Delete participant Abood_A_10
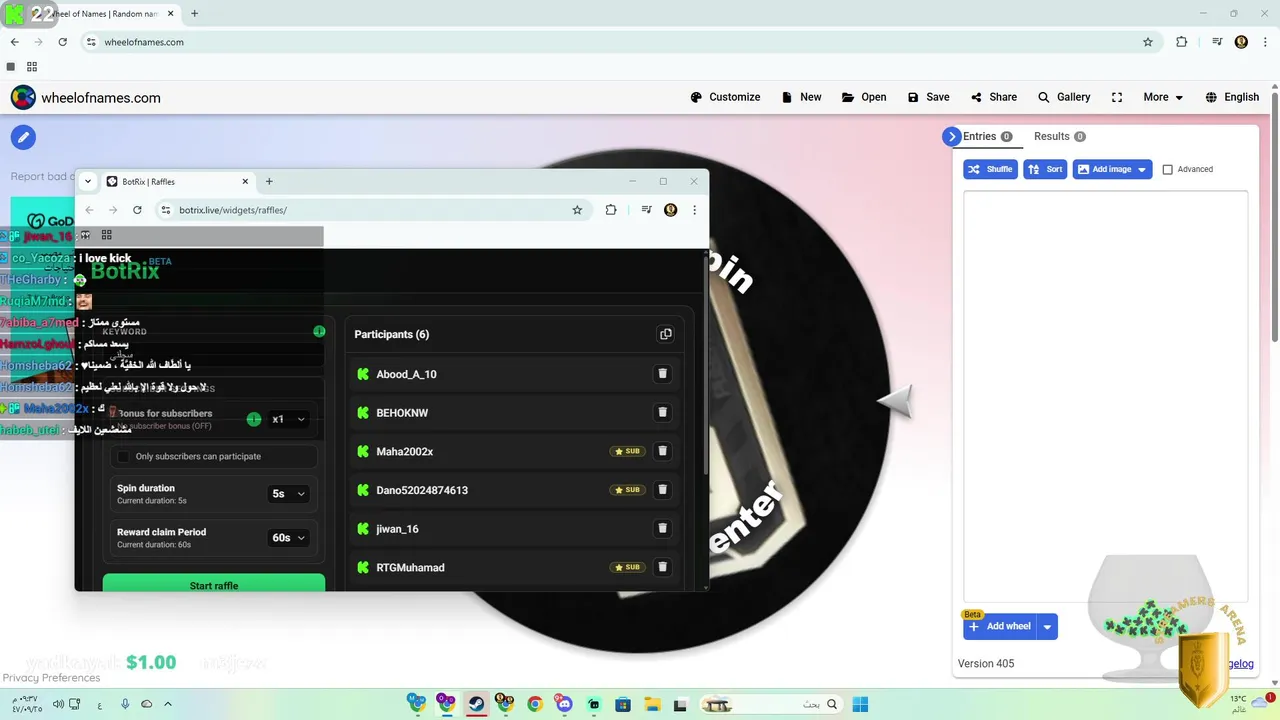Image resolution: width=1280 pixels, height=720 pixels. [x=662, y=374]
